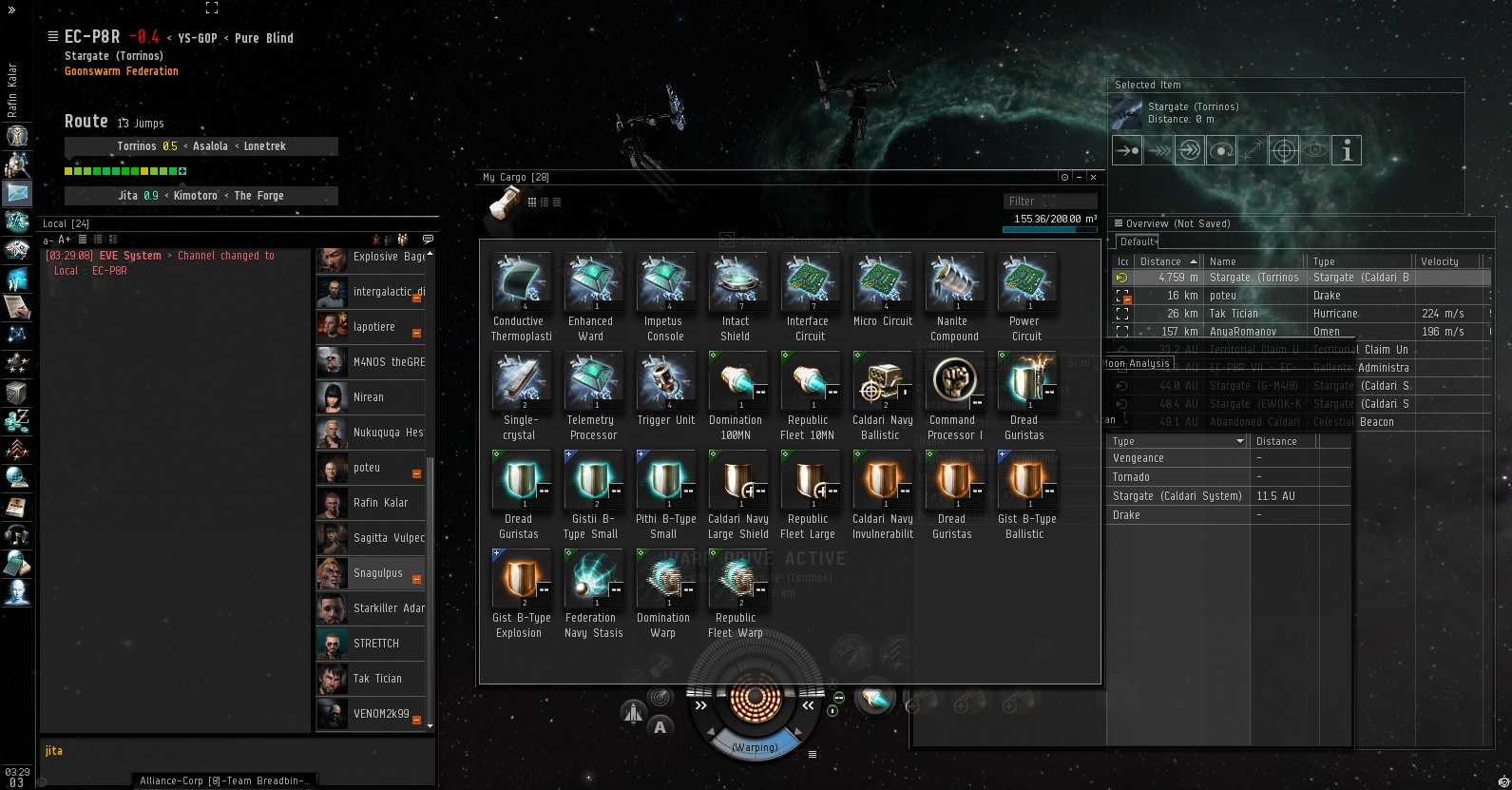1512x790 pixels.
Task: Collapse HUD with the right double-arrow
Action: [x=808, y=705]
